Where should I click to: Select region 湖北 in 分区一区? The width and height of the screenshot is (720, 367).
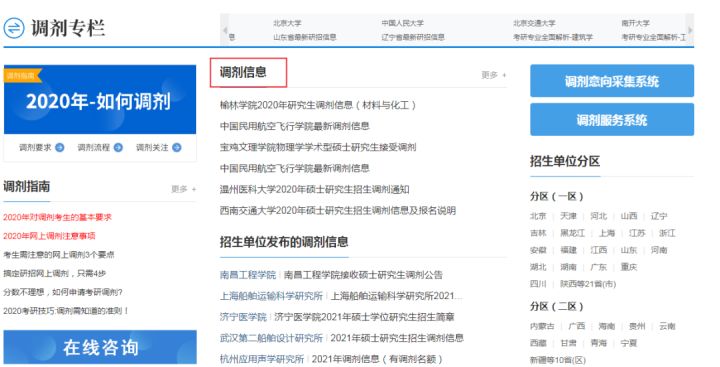tap(538, 267)
